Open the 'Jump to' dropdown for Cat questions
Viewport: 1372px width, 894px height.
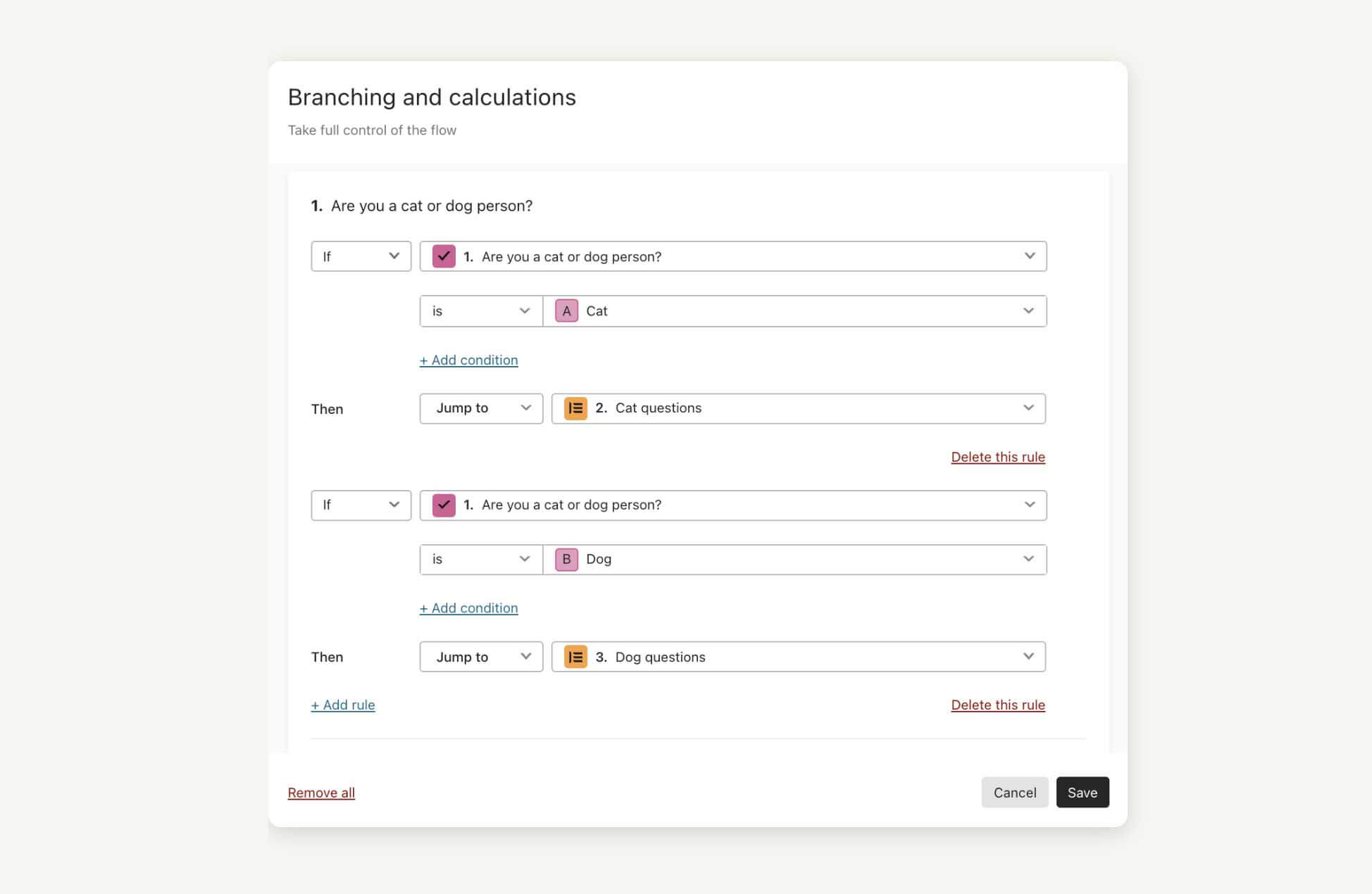pos(481,408)
